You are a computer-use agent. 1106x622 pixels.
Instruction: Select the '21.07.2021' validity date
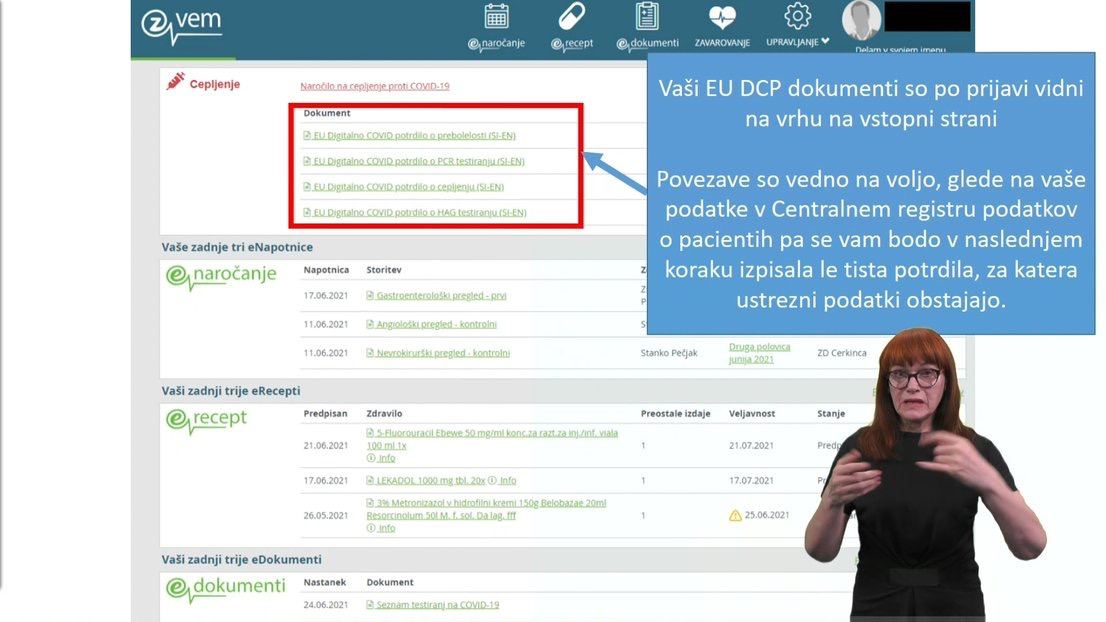point(751,446)
